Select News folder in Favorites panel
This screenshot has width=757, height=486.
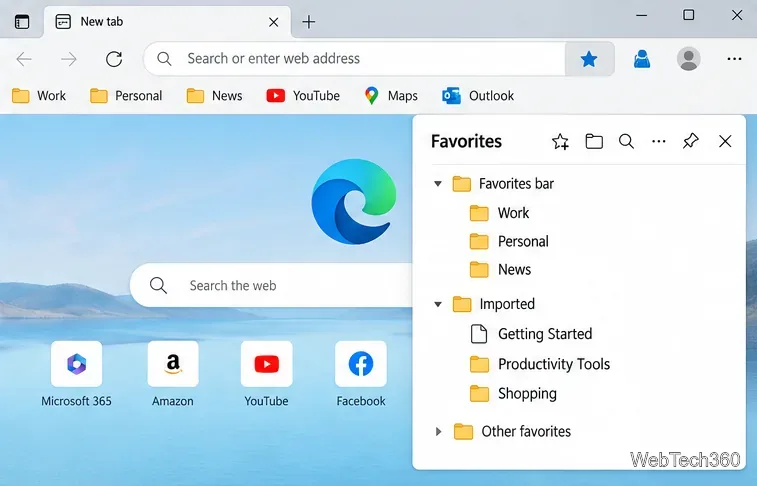point(500,269)
